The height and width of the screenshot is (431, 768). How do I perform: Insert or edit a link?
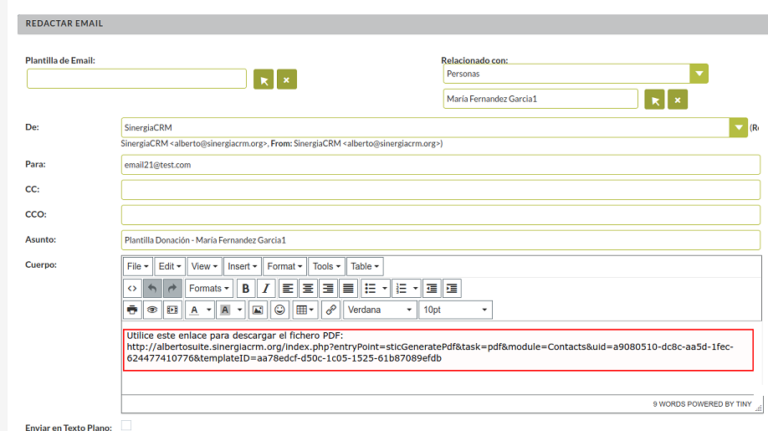(x=331, y=310)
